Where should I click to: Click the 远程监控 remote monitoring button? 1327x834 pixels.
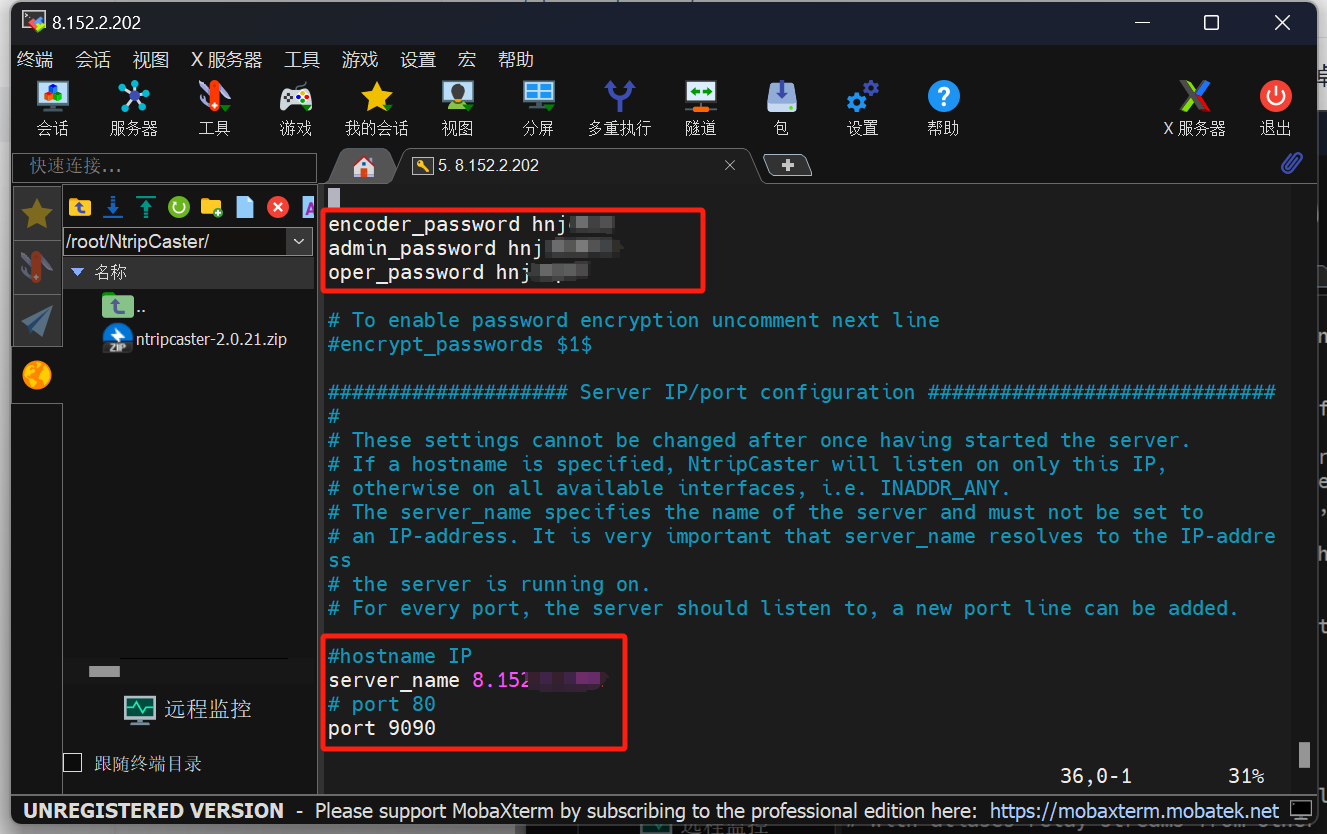188,709
